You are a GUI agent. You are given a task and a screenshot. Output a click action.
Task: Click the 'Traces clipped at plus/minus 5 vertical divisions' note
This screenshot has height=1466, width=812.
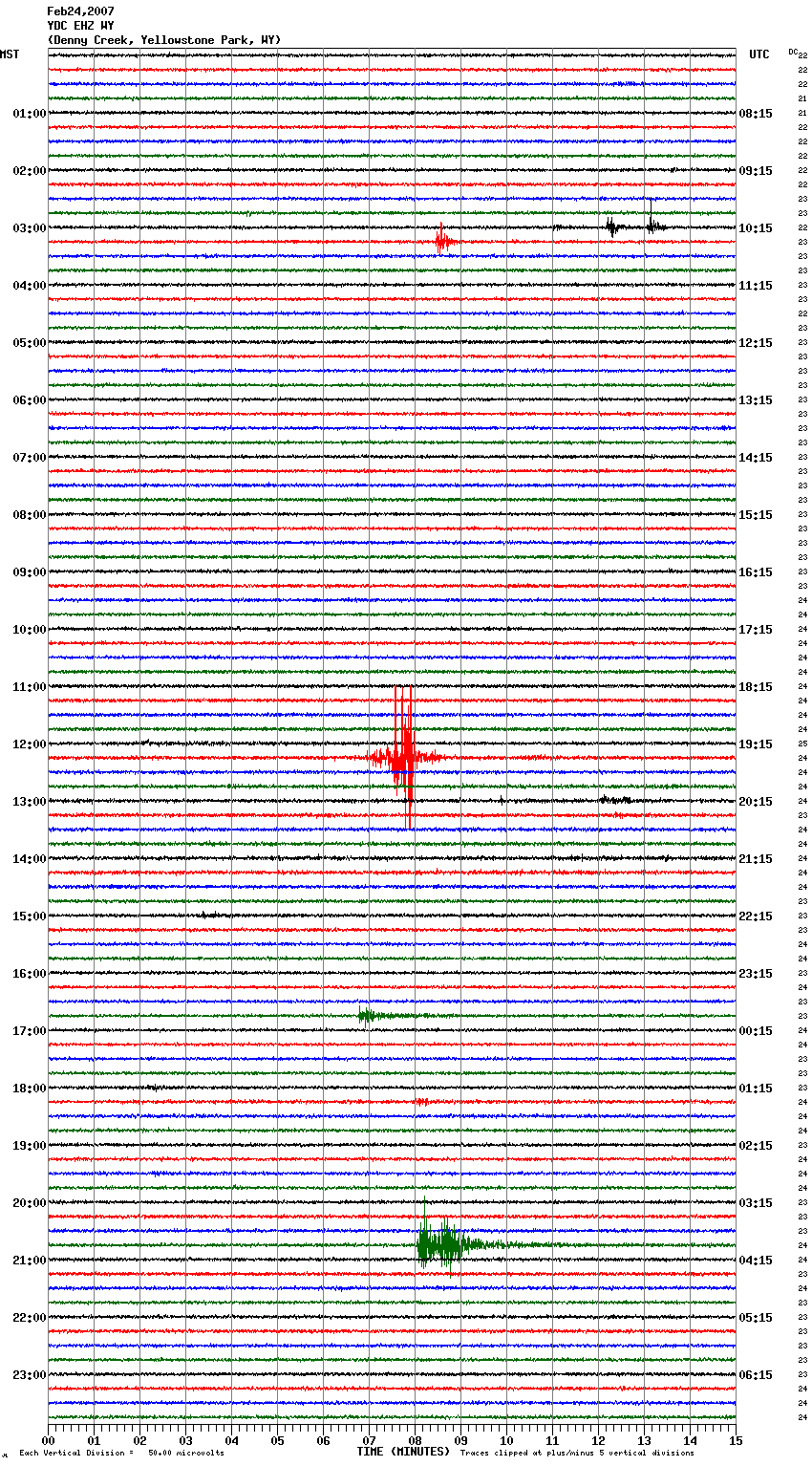coord(577,1453)
